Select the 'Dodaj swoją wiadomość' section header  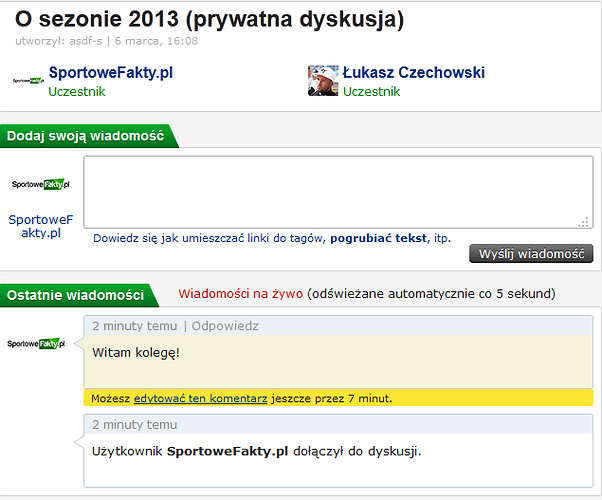pos(85,136)
